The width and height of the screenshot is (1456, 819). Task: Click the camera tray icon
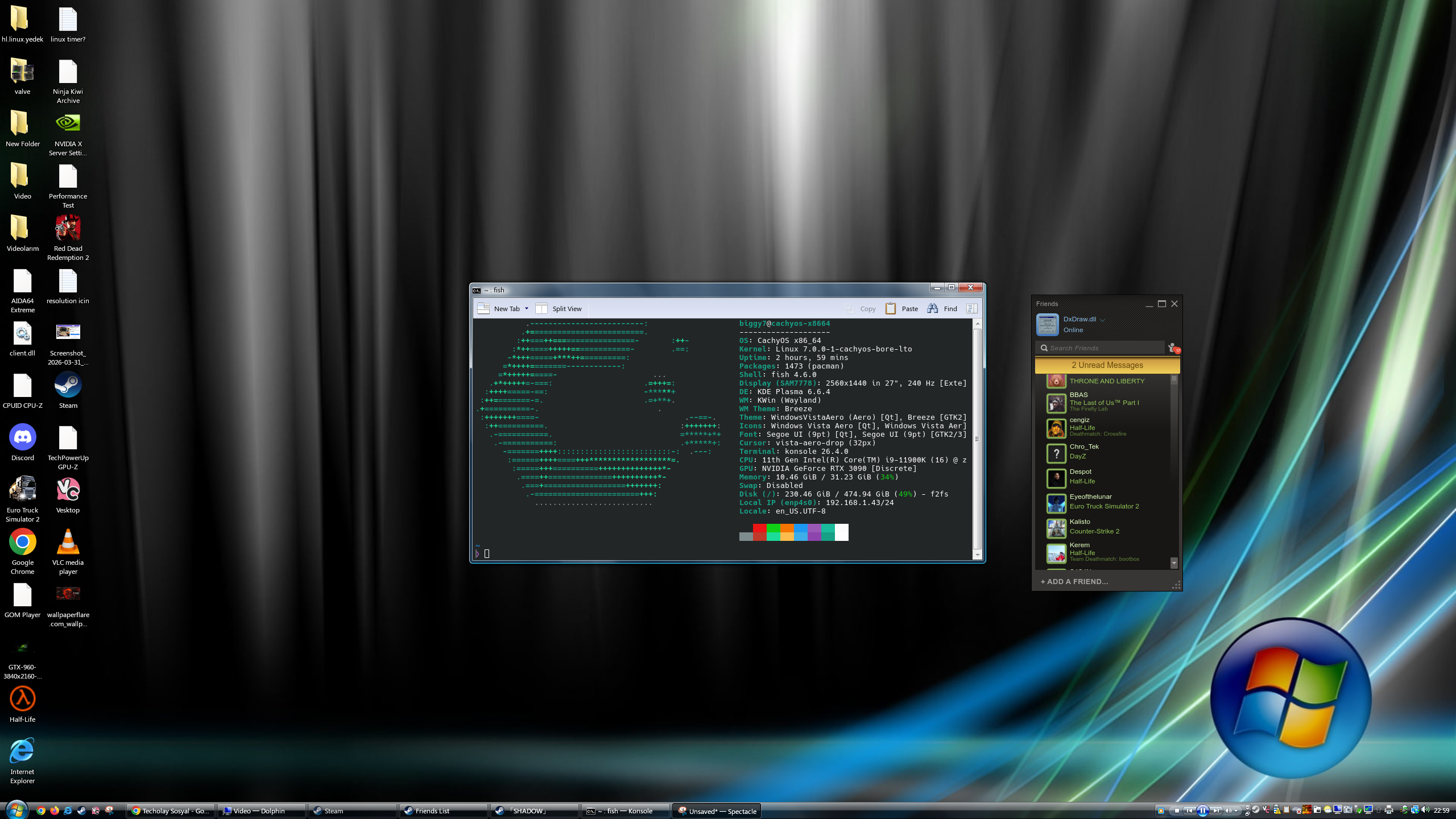[1348, 810]
